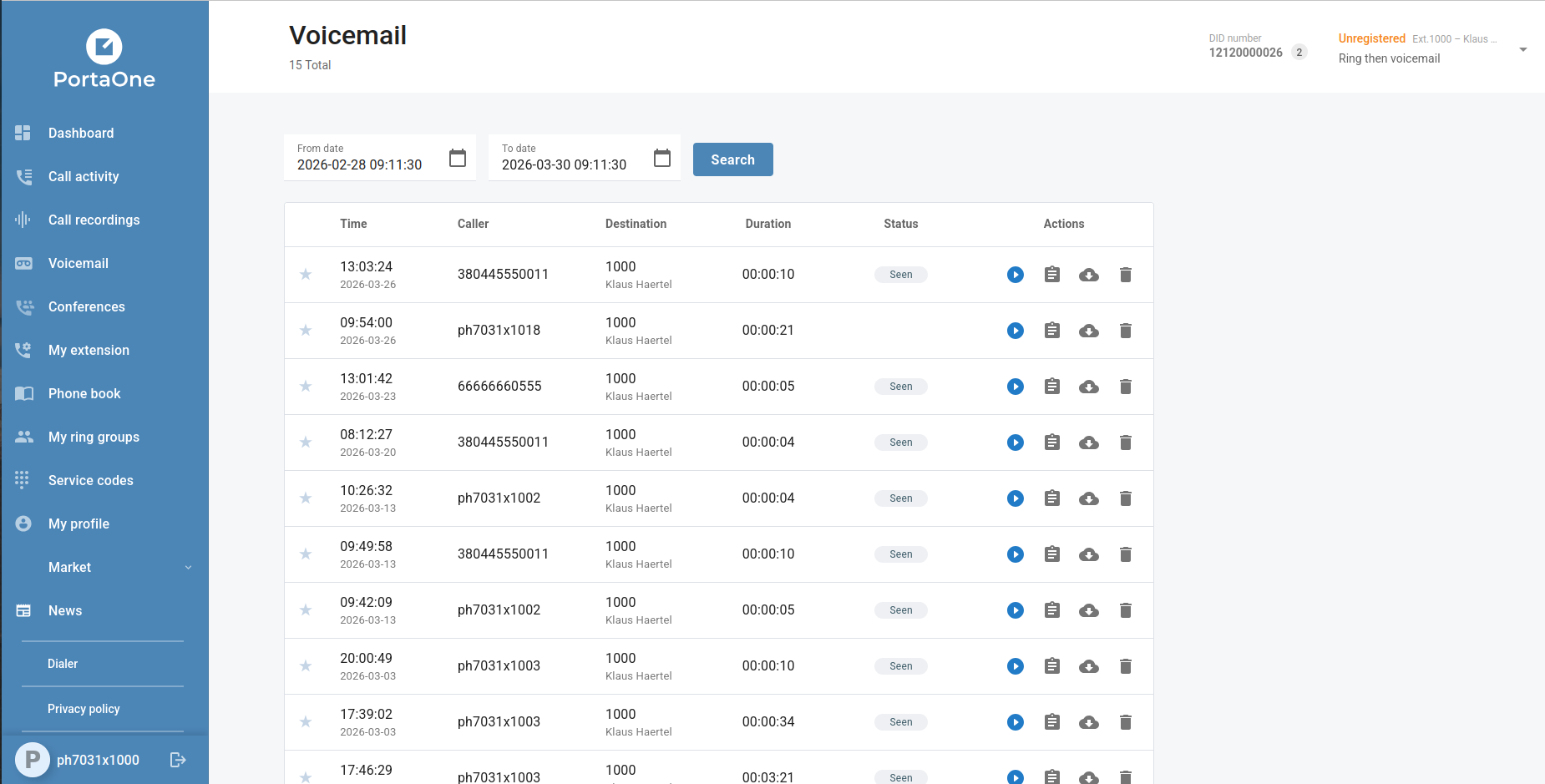The width and height of the screenshot is (1545, 784).
Task: Go to Call recordings in sidebar
Action: point(94,220)
